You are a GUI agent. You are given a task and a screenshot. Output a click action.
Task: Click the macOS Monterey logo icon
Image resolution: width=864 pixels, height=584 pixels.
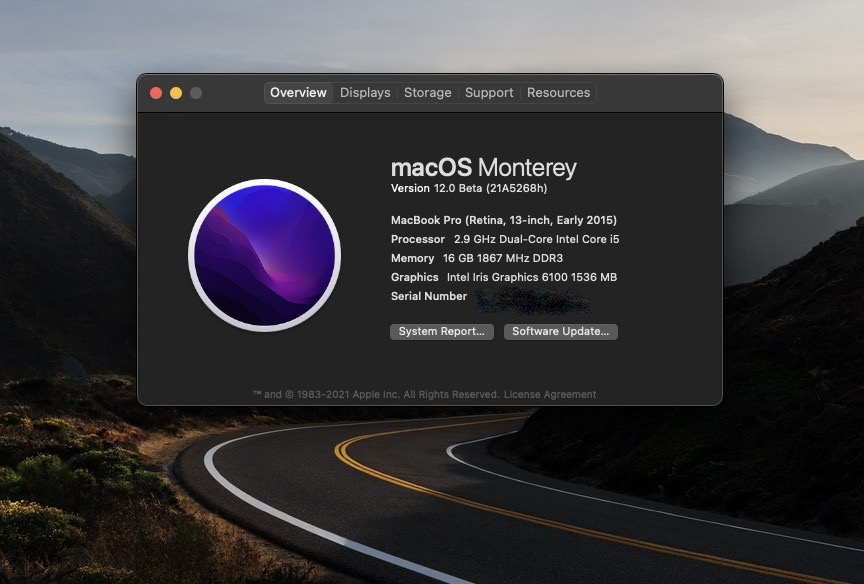click(x=264, y=255)
